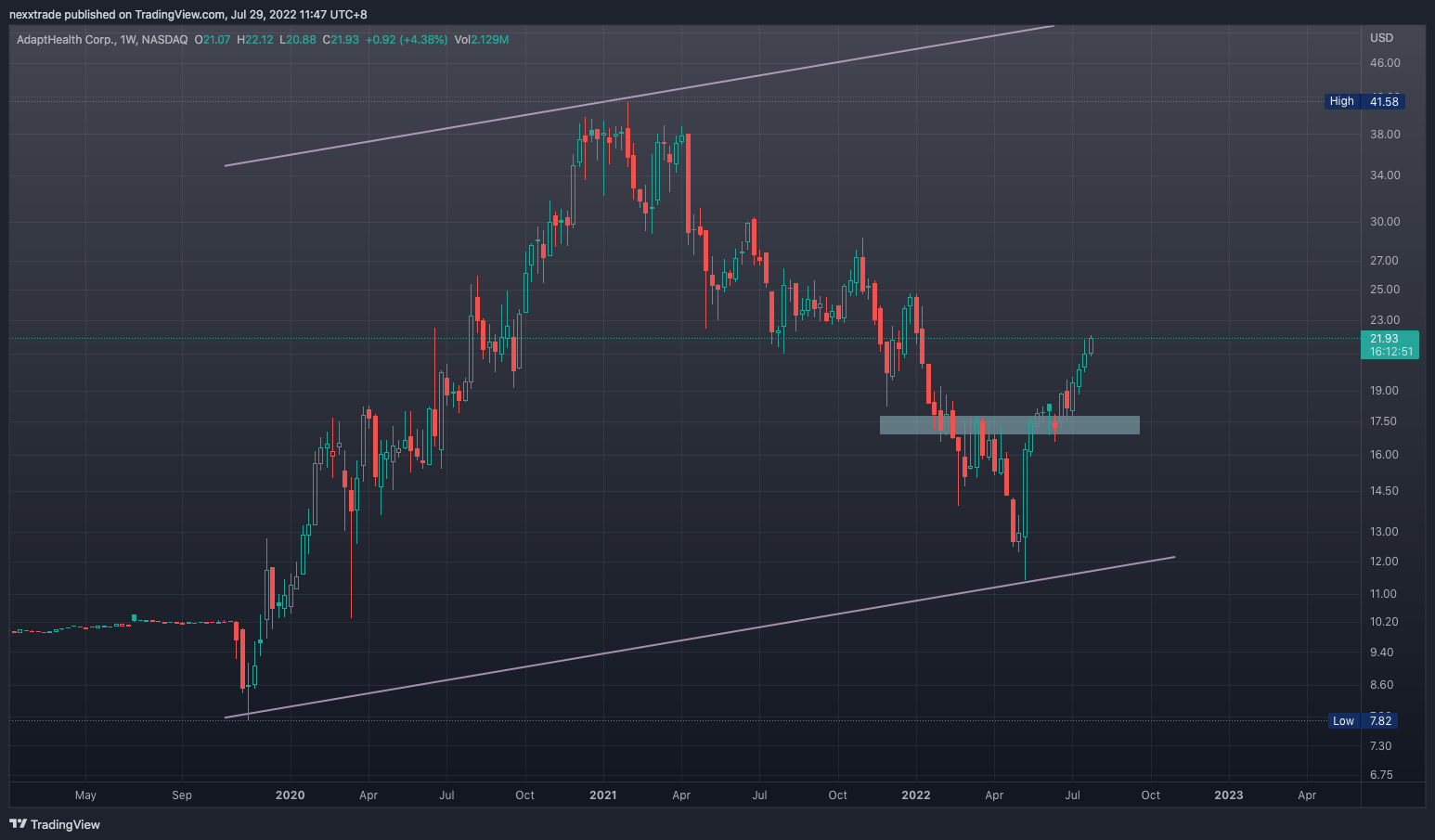Select the upper channel trend line

point(640,96)
